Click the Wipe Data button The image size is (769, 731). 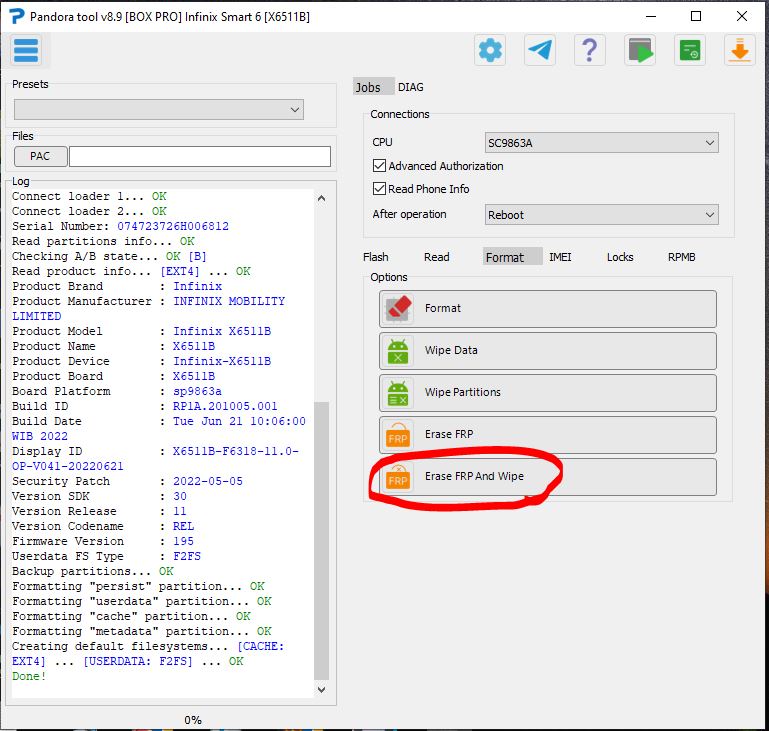(548, 351)
